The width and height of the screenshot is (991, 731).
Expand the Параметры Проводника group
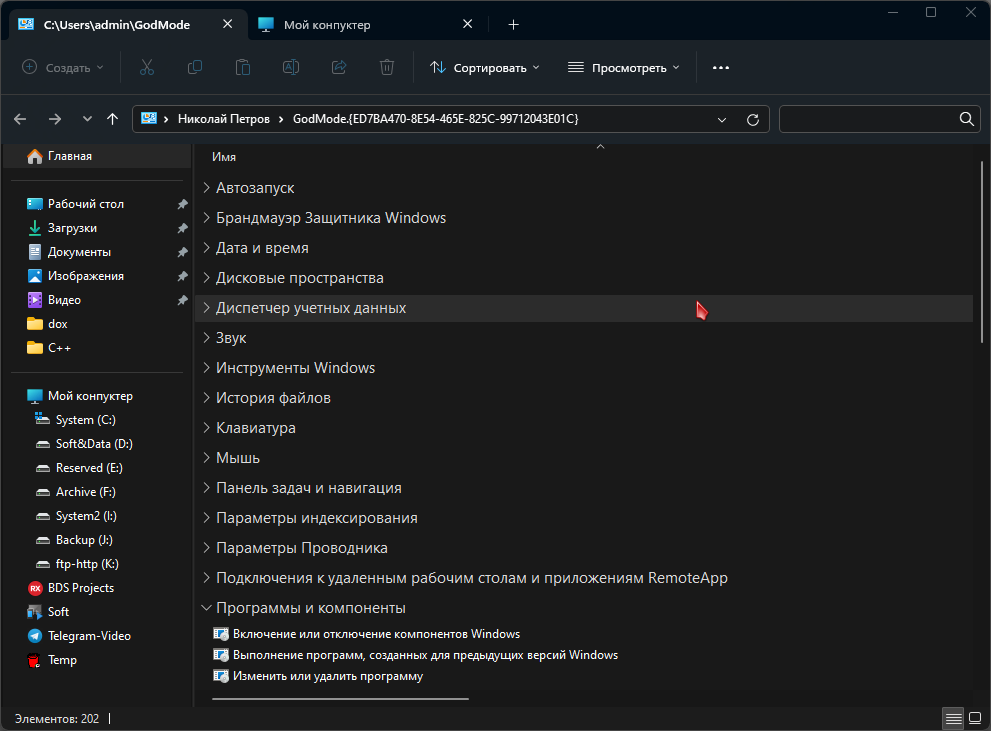(x=206, y=548)
